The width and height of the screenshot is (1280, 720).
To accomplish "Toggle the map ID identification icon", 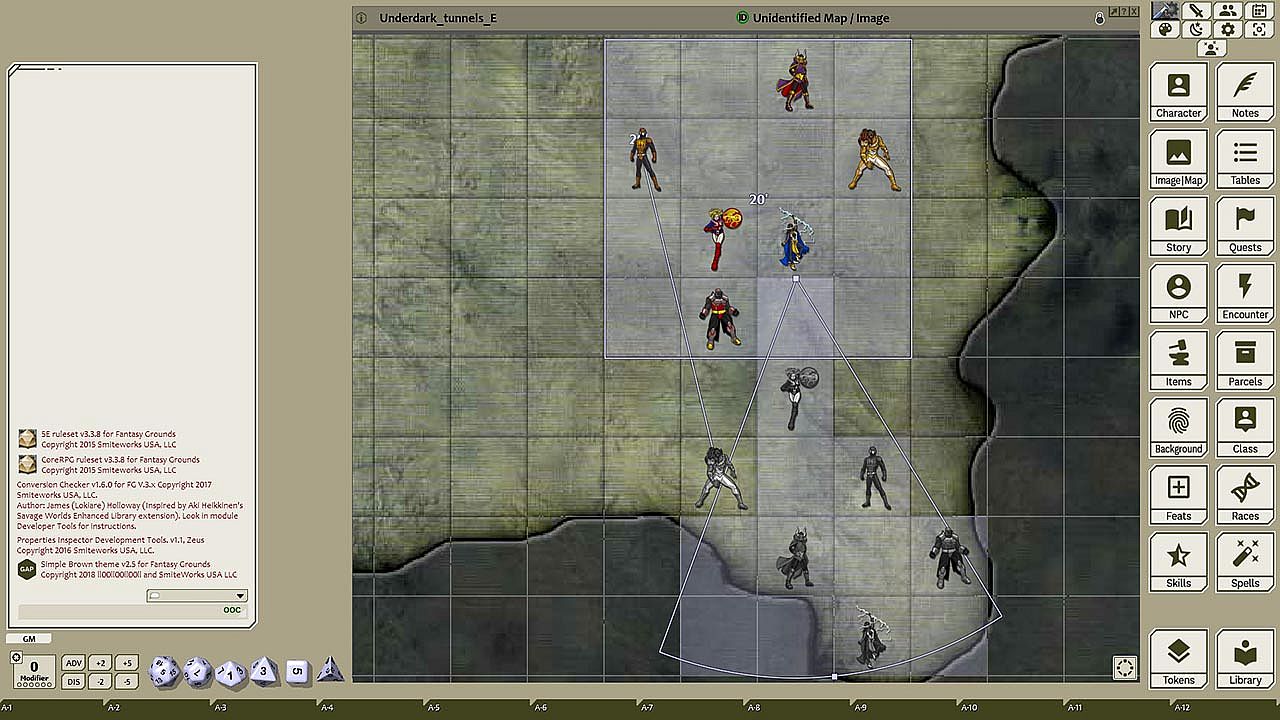I will tap(742, 17).
